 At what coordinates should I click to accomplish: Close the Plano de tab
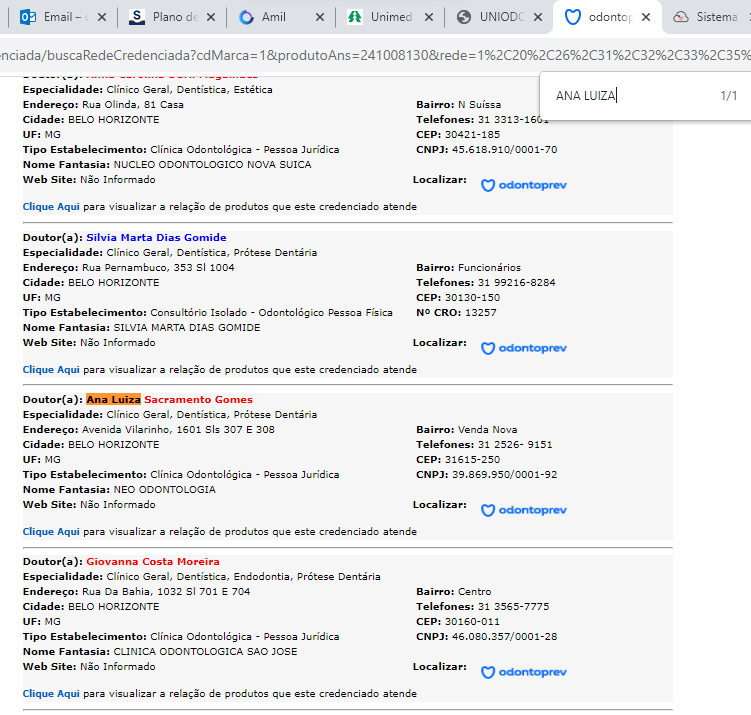tap(211, 17)
